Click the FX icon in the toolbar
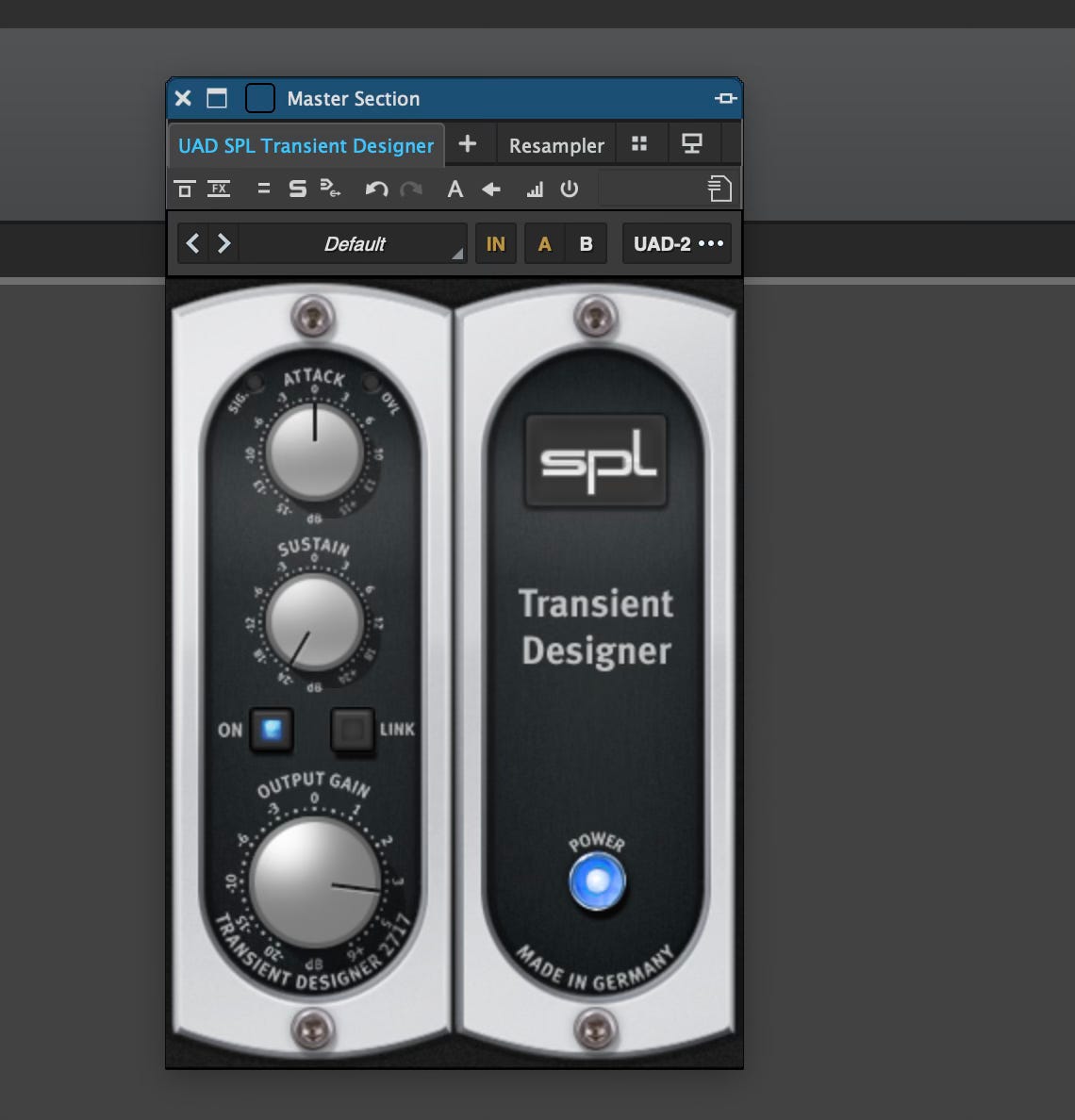This screenshot has width=1075, height=1120. (219, 189)
